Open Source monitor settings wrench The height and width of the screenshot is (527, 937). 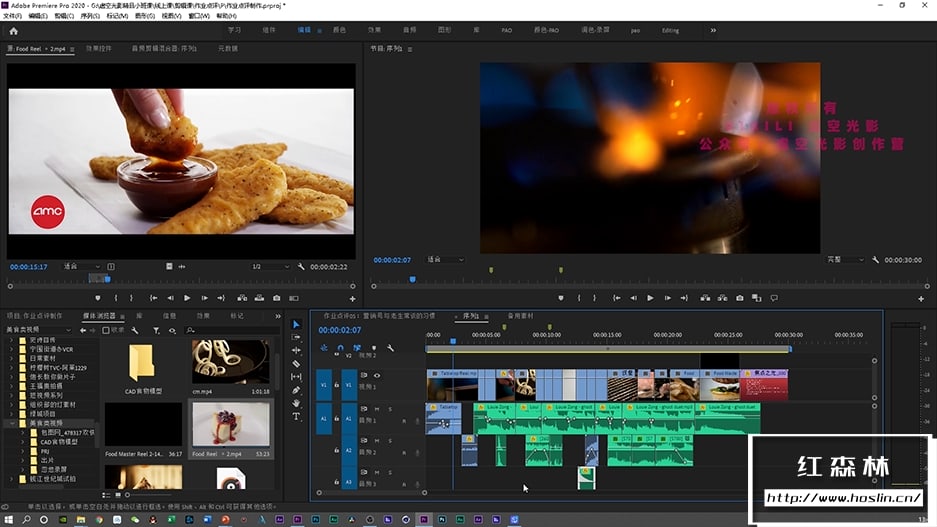pos(301,266)
